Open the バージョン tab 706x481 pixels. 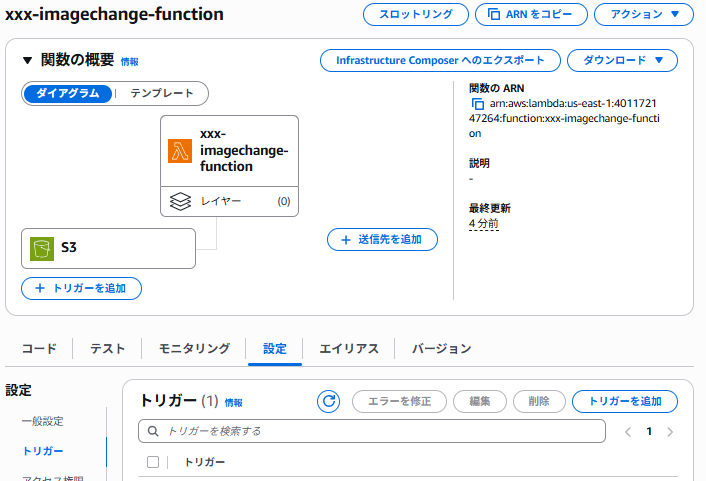(442, 349)
